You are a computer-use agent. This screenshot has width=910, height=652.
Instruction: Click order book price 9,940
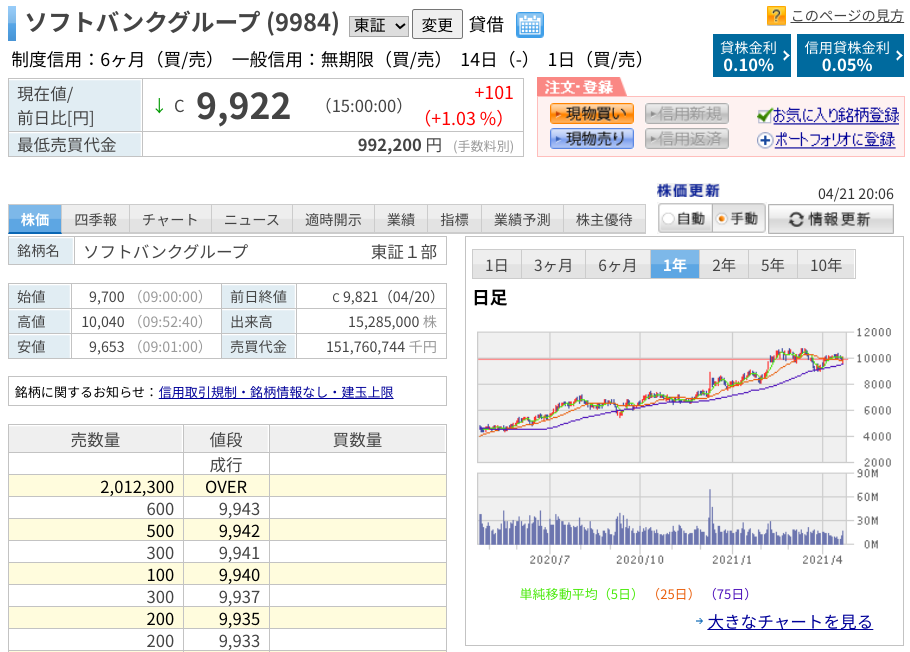point(239,575)
